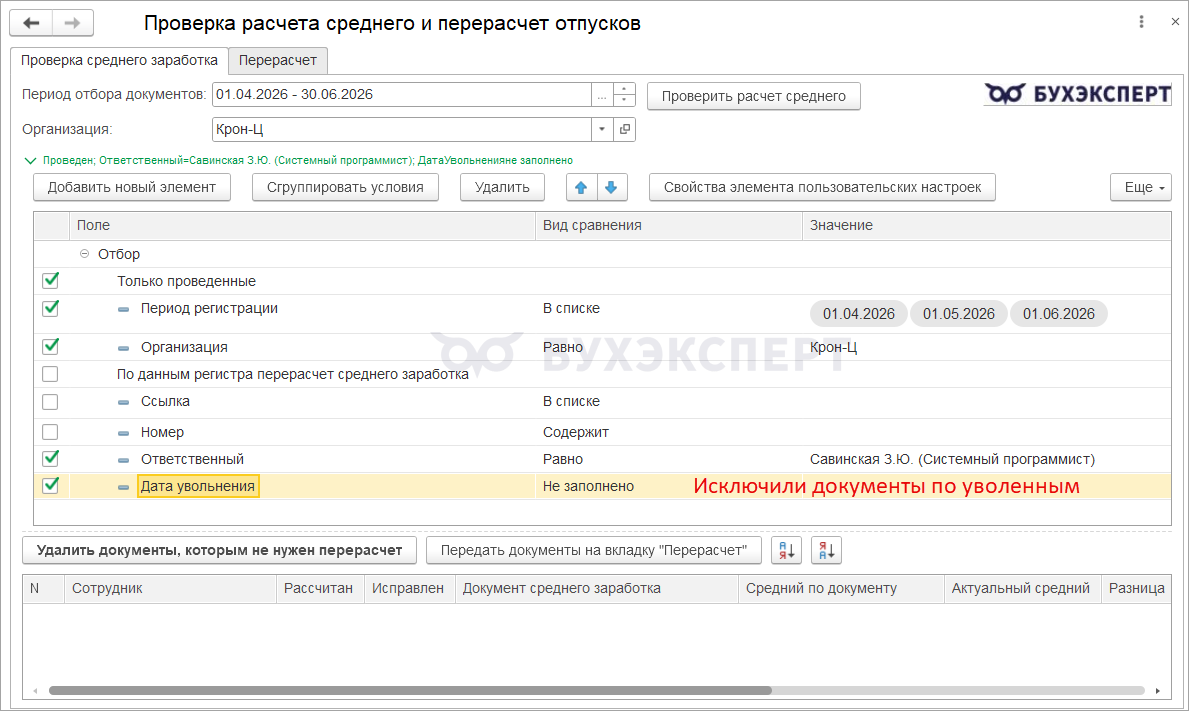Screen dimensions: 1189x711
Task: Open the Организация dropdown list
Action: (x=602, y=130)
